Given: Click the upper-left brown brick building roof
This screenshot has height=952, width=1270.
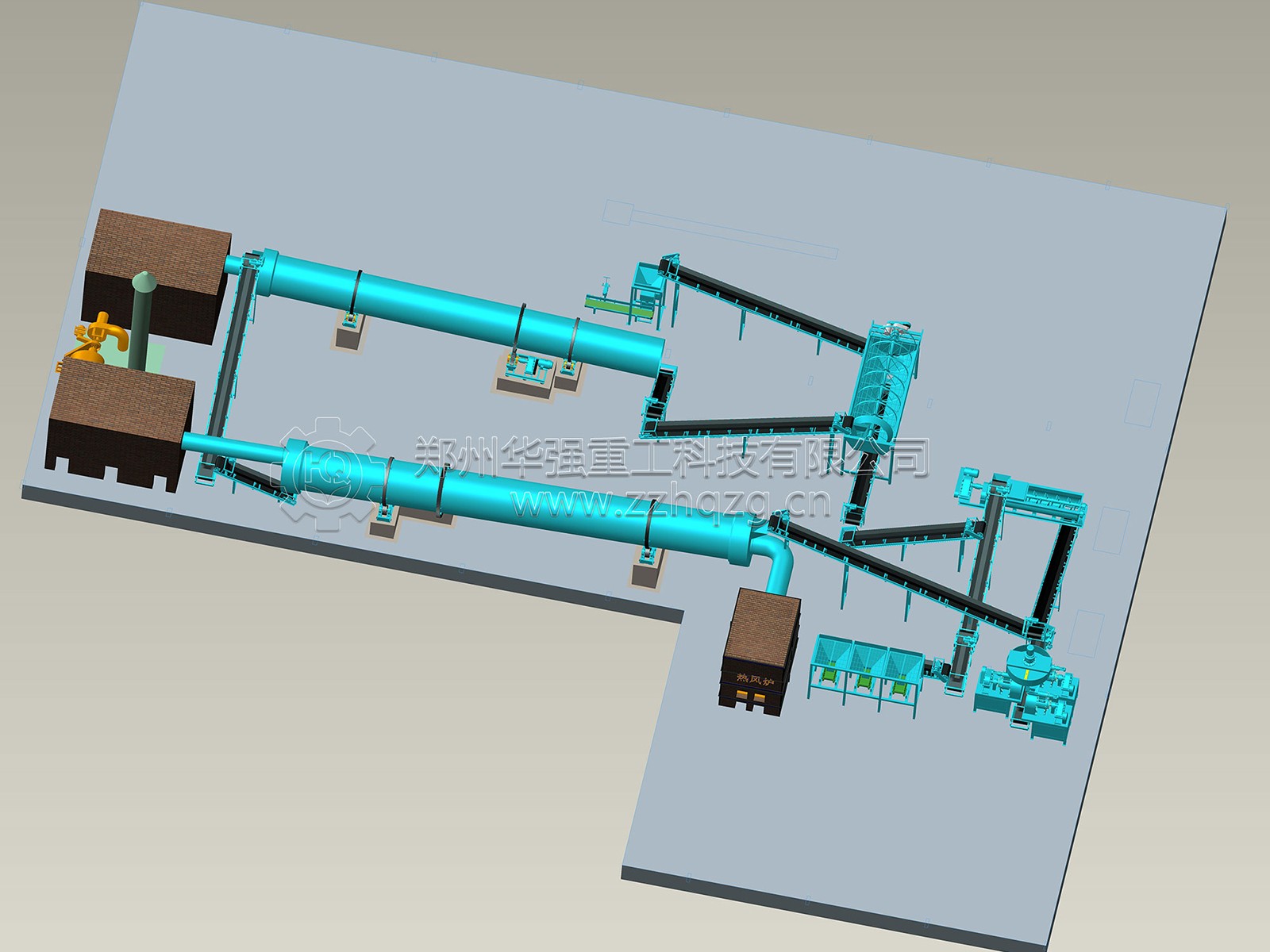Looking at the screenshot, I should [159, 252].
